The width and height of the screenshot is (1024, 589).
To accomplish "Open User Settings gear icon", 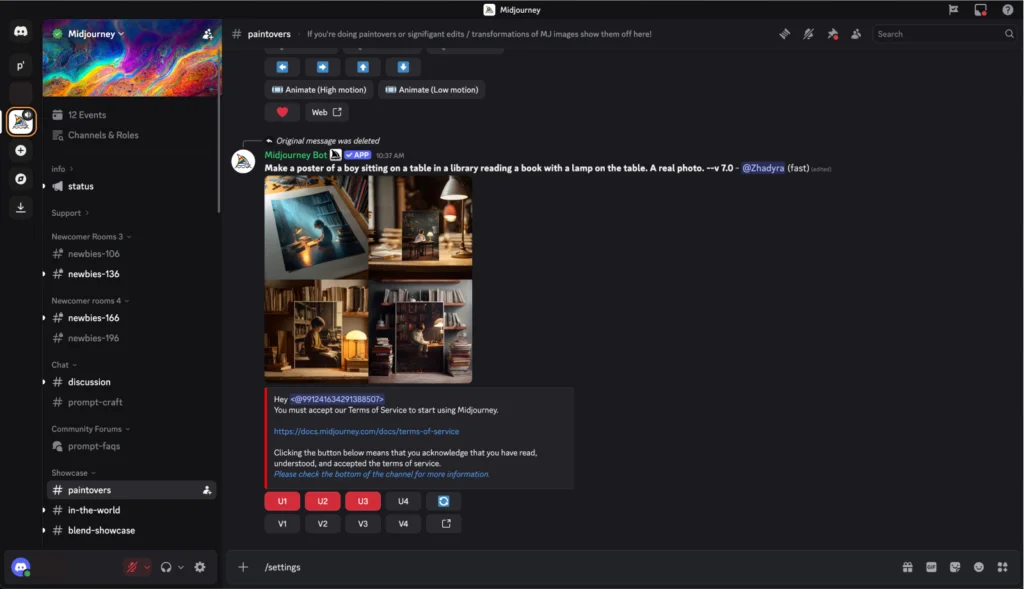I will [x=200, y=567].
